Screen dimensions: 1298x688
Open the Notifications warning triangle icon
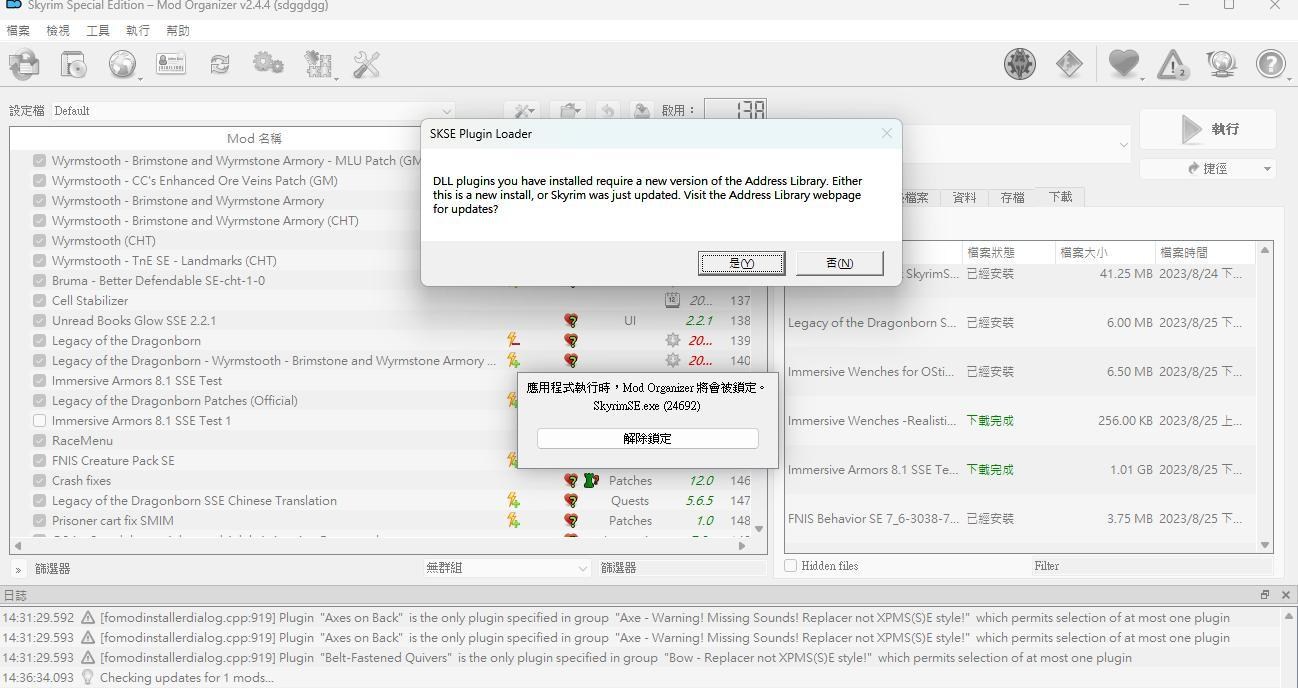[x=1172, y=65]
